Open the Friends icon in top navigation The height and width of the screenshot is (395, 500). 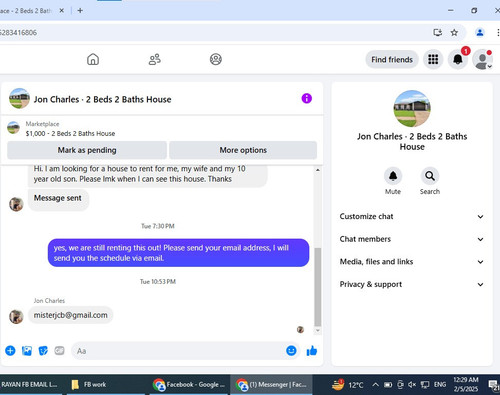pos(155,59)
